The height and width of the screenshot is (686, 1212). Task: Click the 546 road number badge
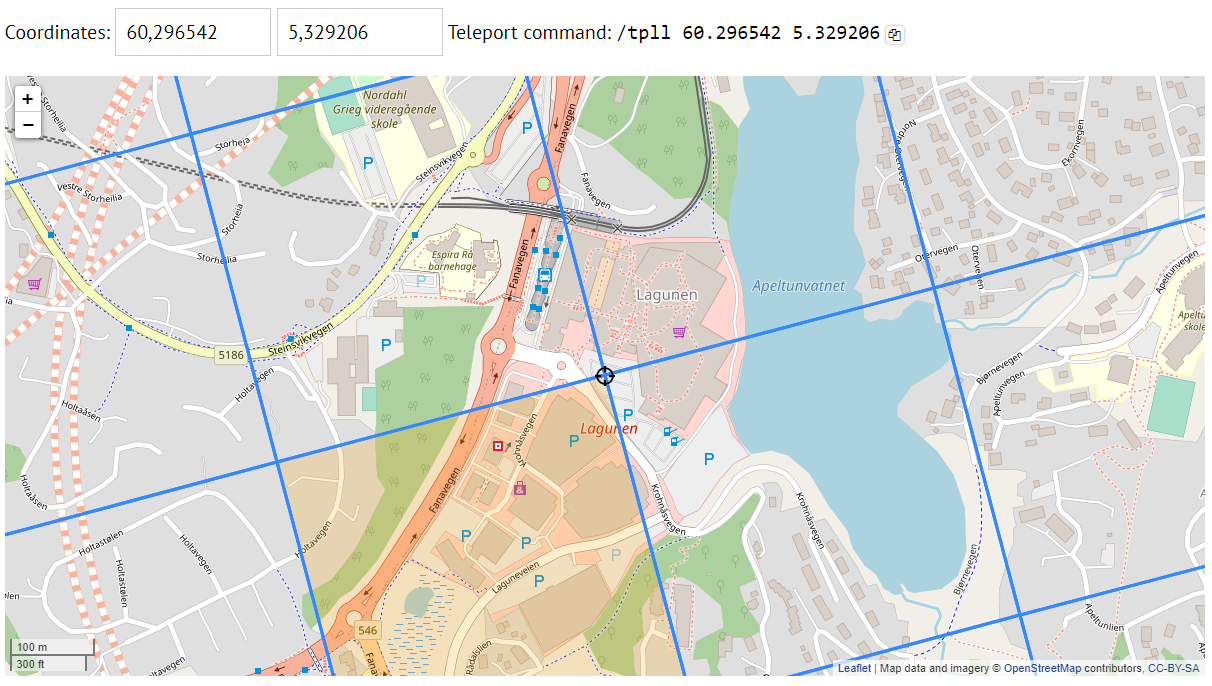(367, 630)
